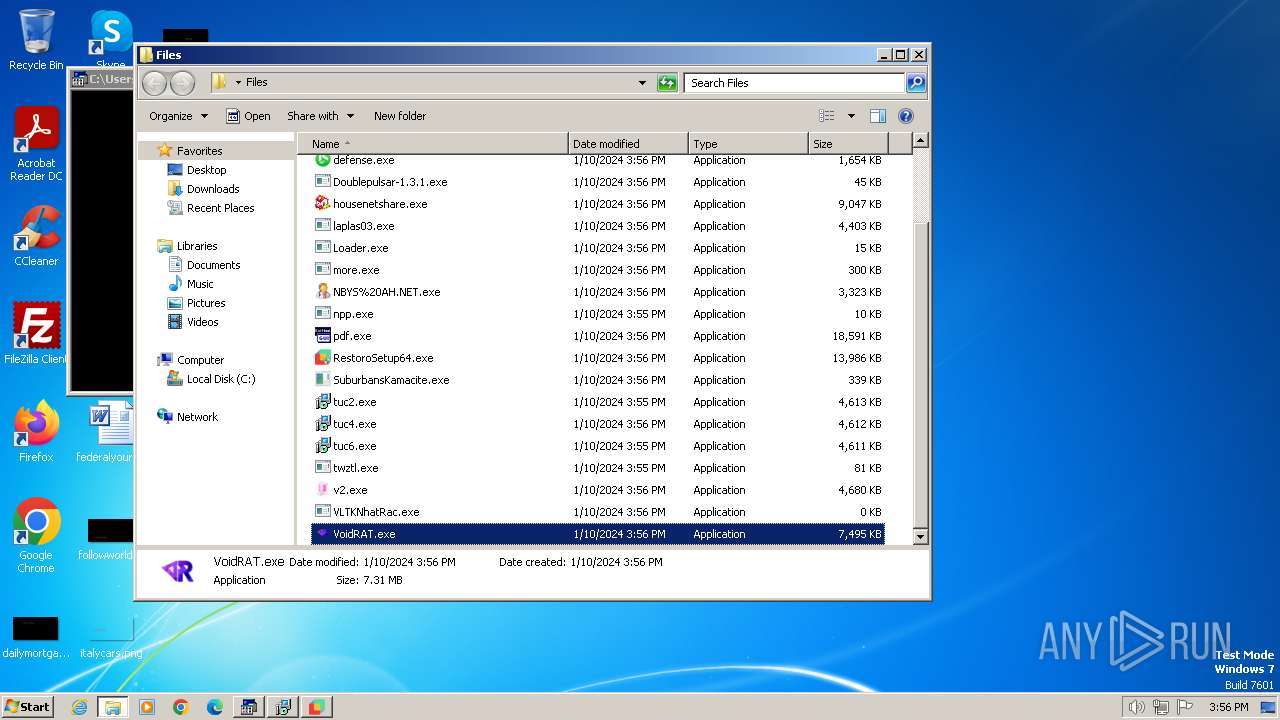
Task: Select Doublepulsar-1.3.1.exe in the list
Action: (x=390, y=182)
